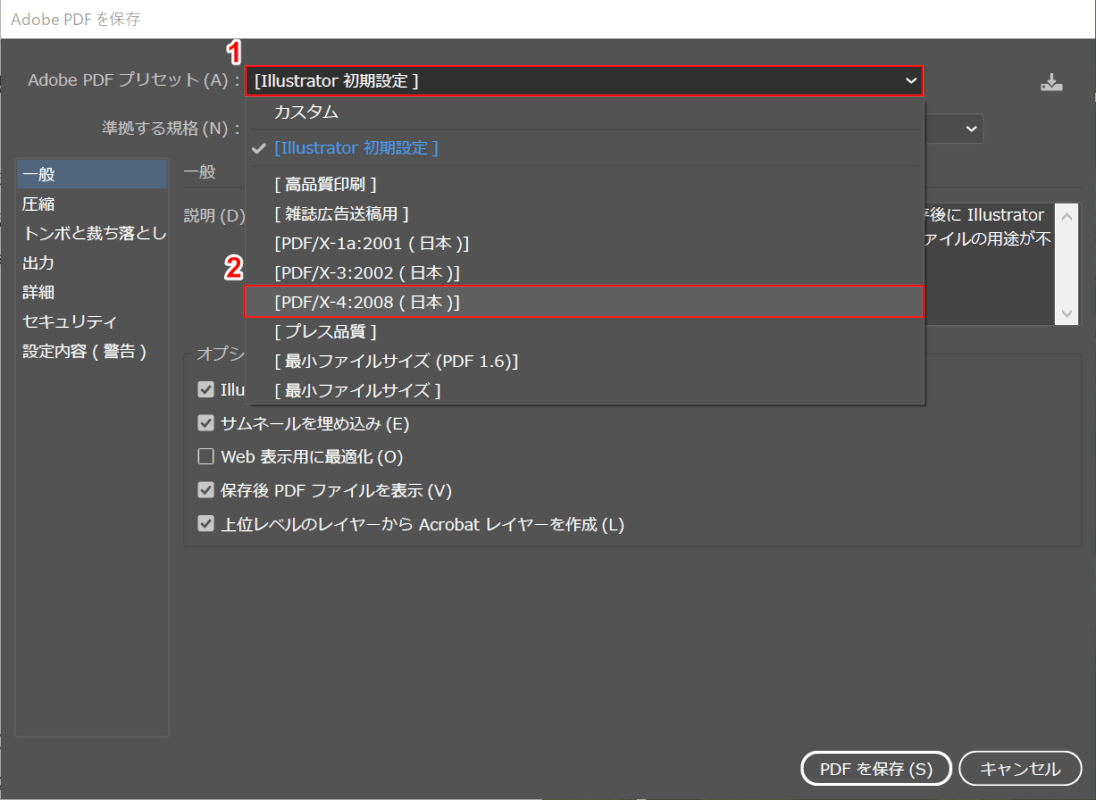Toggle the Illustrator editing checkbox

pyautogui.click(x=206, y=389)
